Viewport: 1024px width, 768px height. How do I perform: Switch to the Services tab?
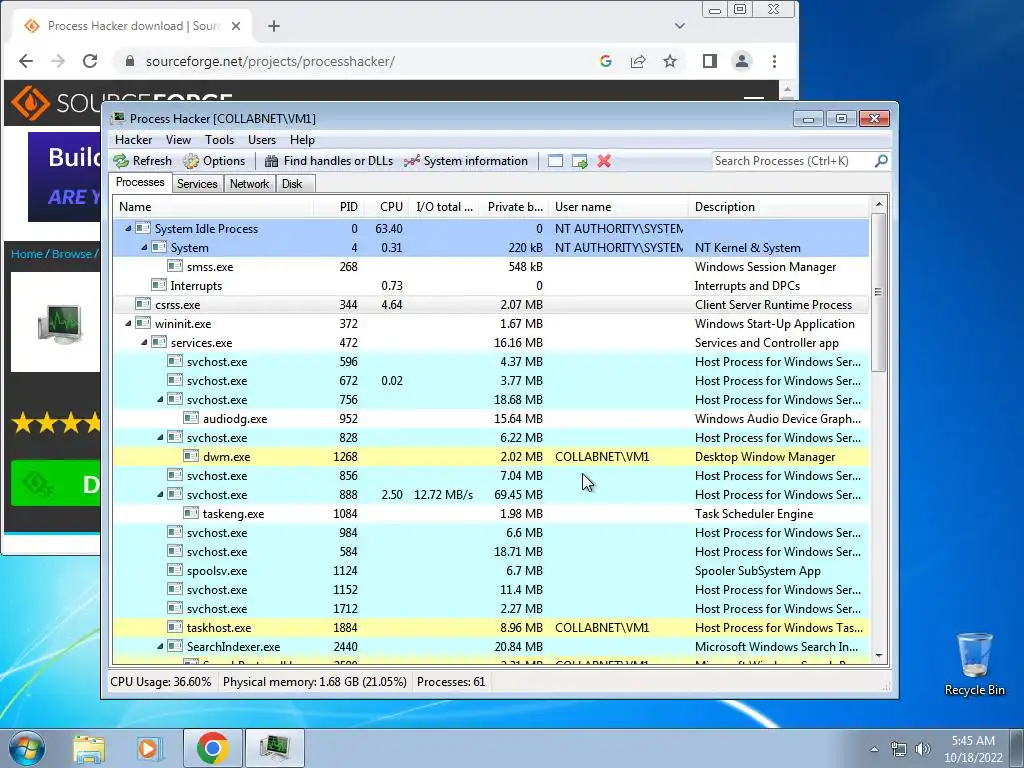(197, 184)
